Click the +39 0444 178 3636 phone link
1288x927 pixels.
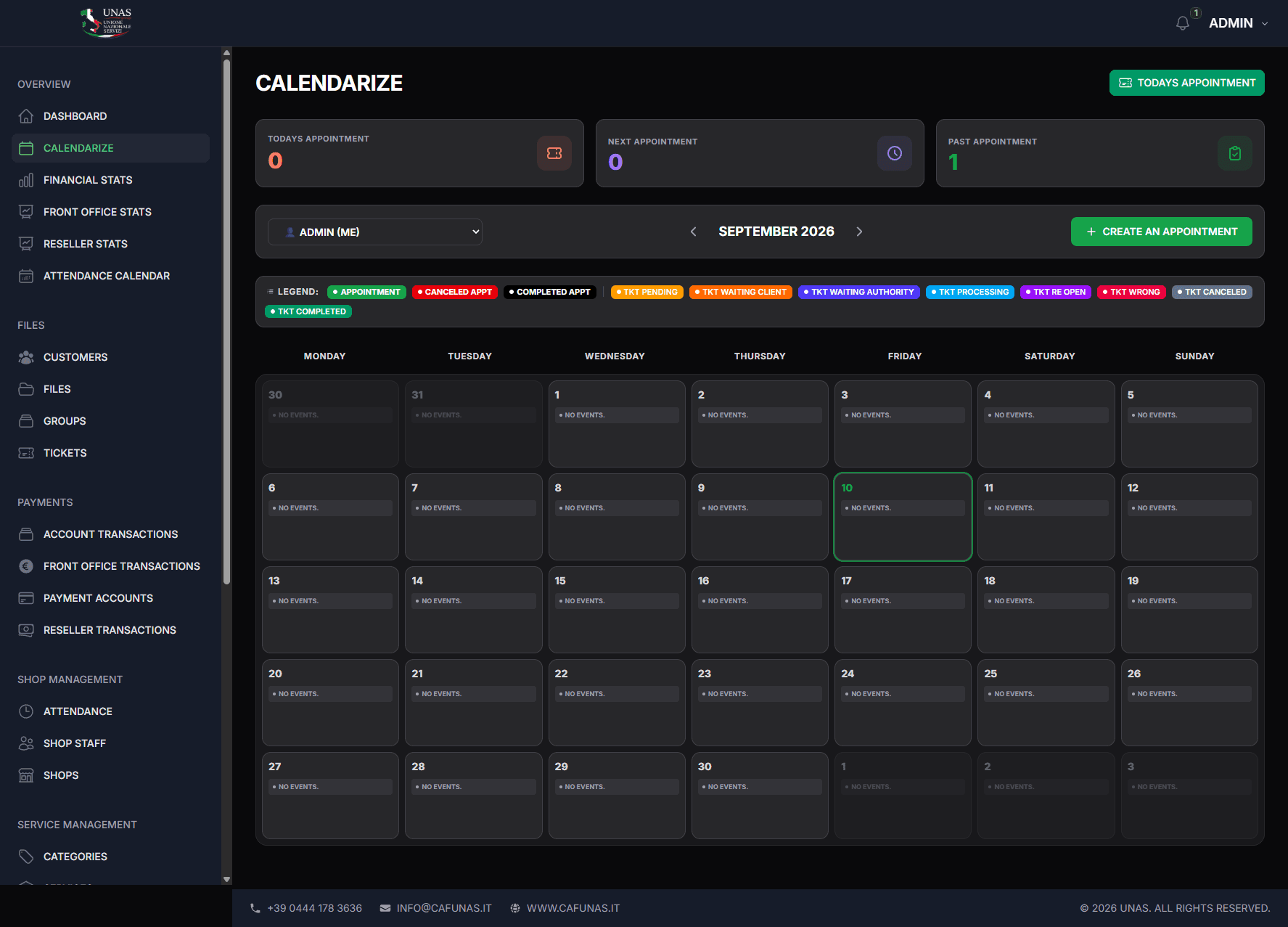(x=314, y=908)
